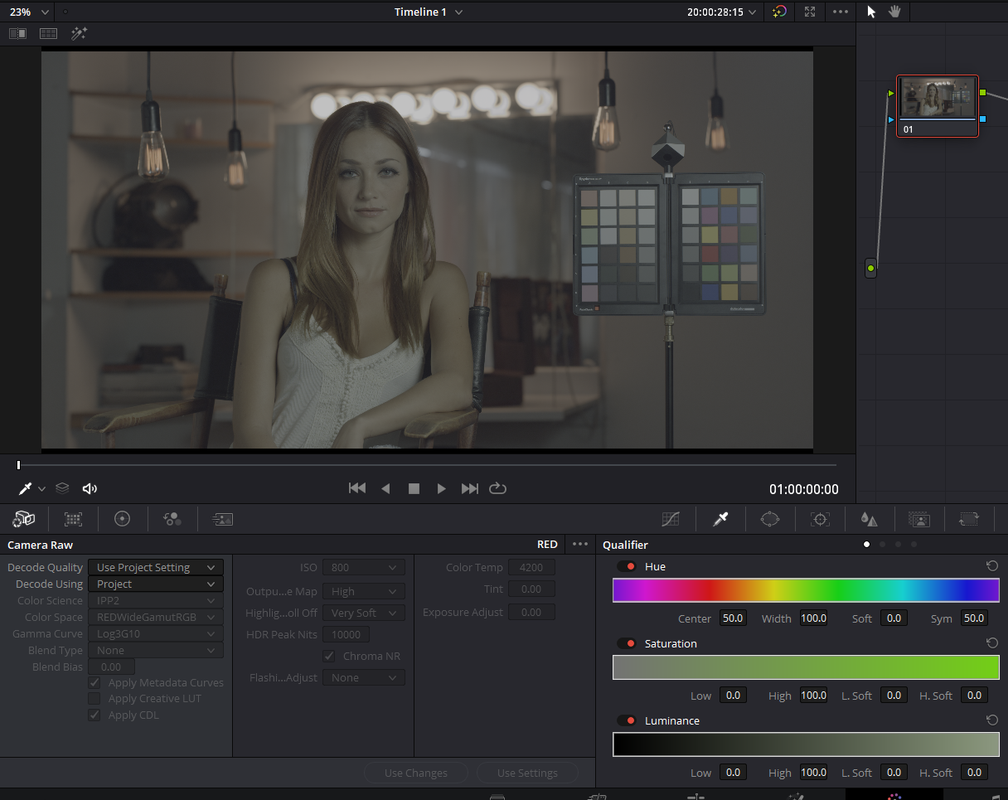
Task: Click the Use Changes button
Action: tap(416, 773)
